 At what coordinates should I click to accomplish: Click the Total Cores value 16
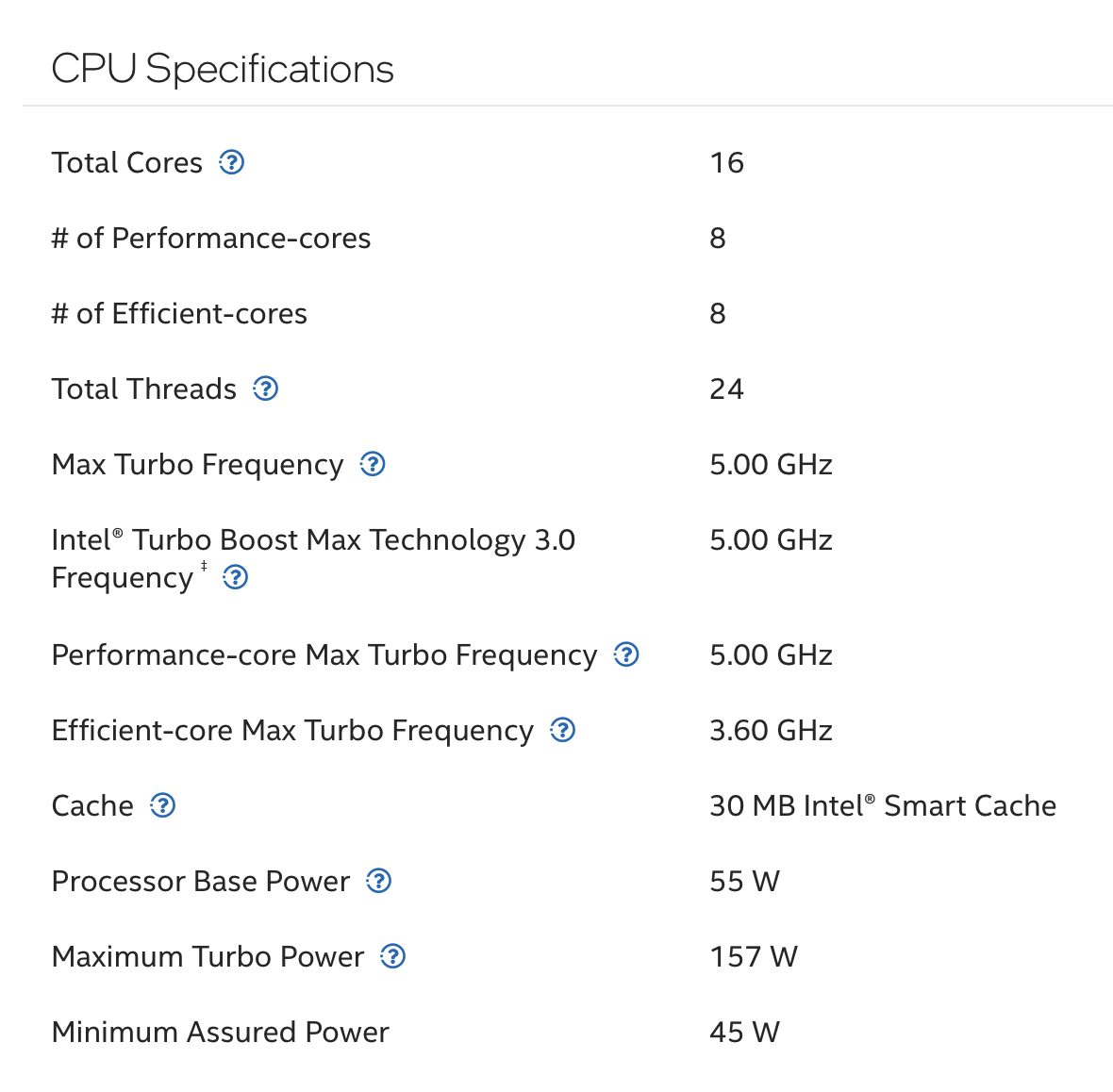tap(727, 163)
